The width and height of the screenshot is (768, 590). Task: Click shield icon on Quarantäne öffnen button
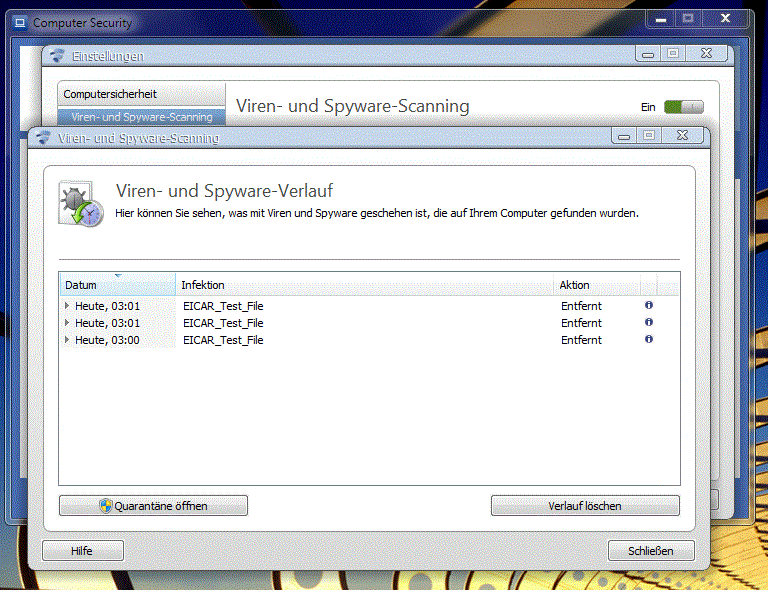point(106,506)
